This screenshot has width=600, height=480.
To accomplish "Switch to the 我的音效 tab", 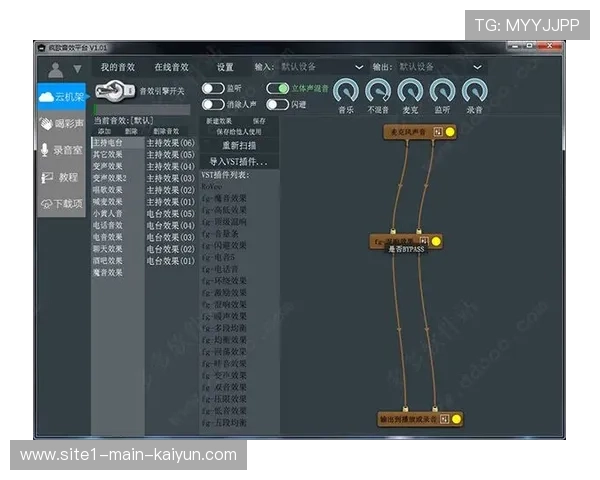I will [x=118, y=67].
